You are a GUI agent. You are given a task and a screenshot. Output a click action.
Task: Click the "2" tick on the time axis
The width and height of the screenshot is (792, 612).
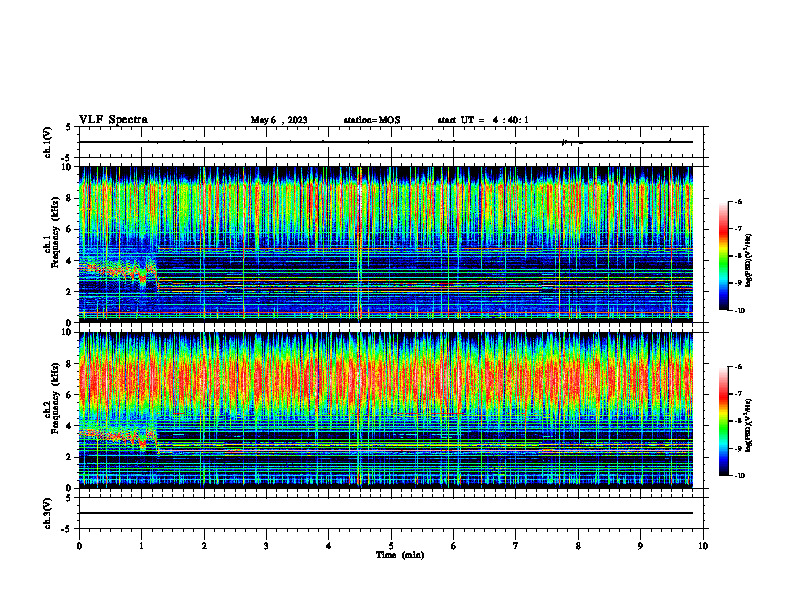click(204, 546)
